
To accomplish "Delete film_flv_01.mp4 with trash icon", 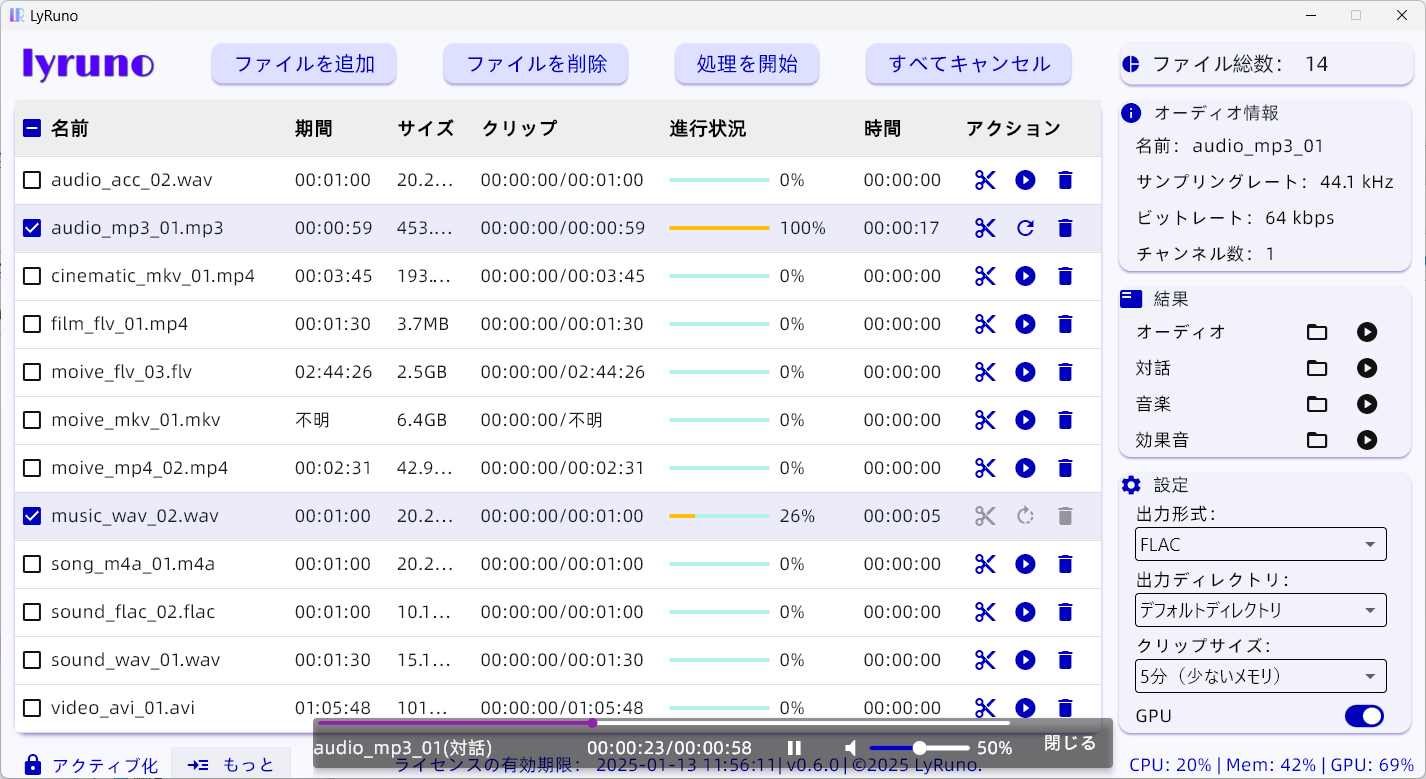I will pos(1065,324).
